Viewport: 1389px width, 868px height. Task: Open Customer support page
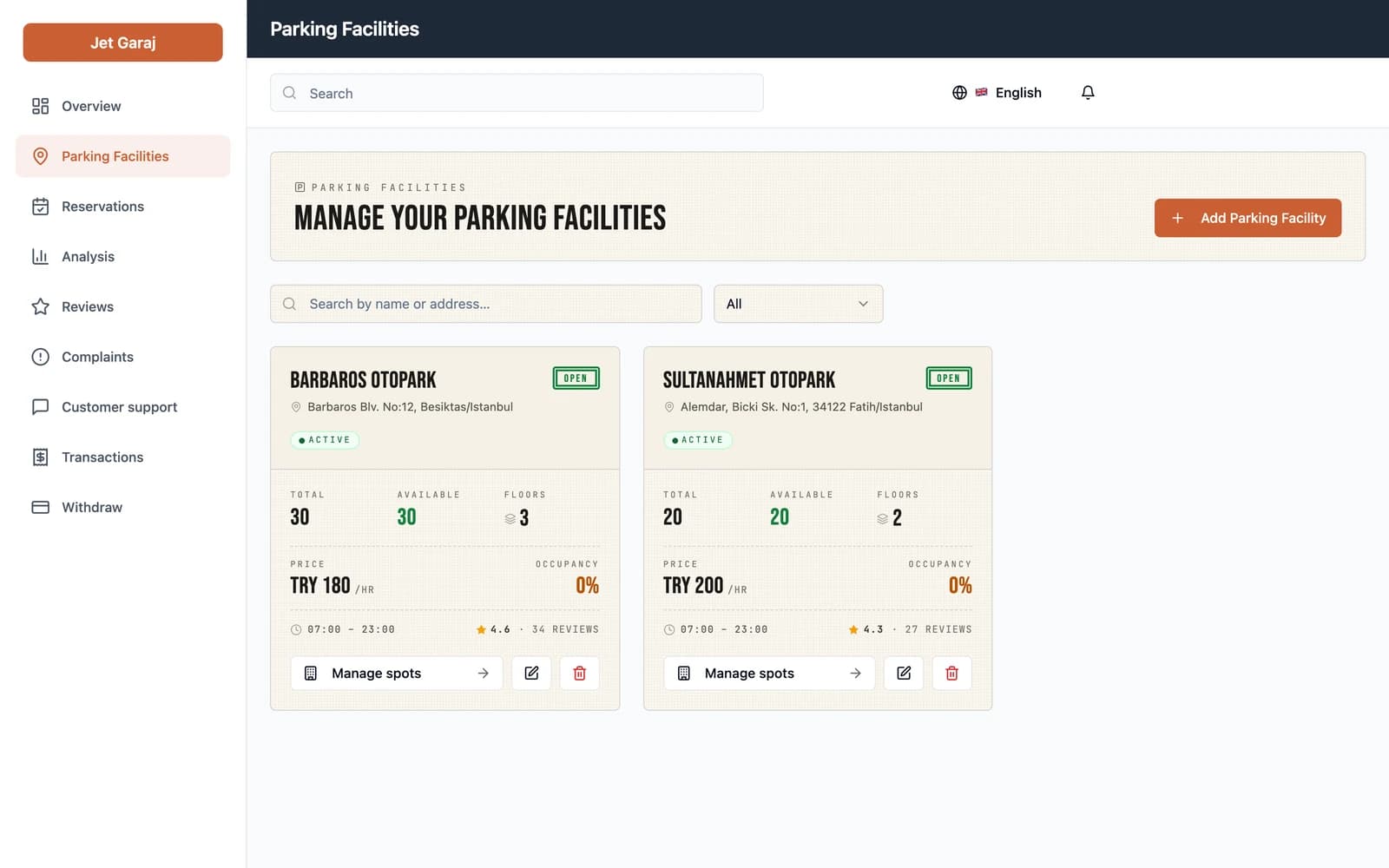coord(122,407)
